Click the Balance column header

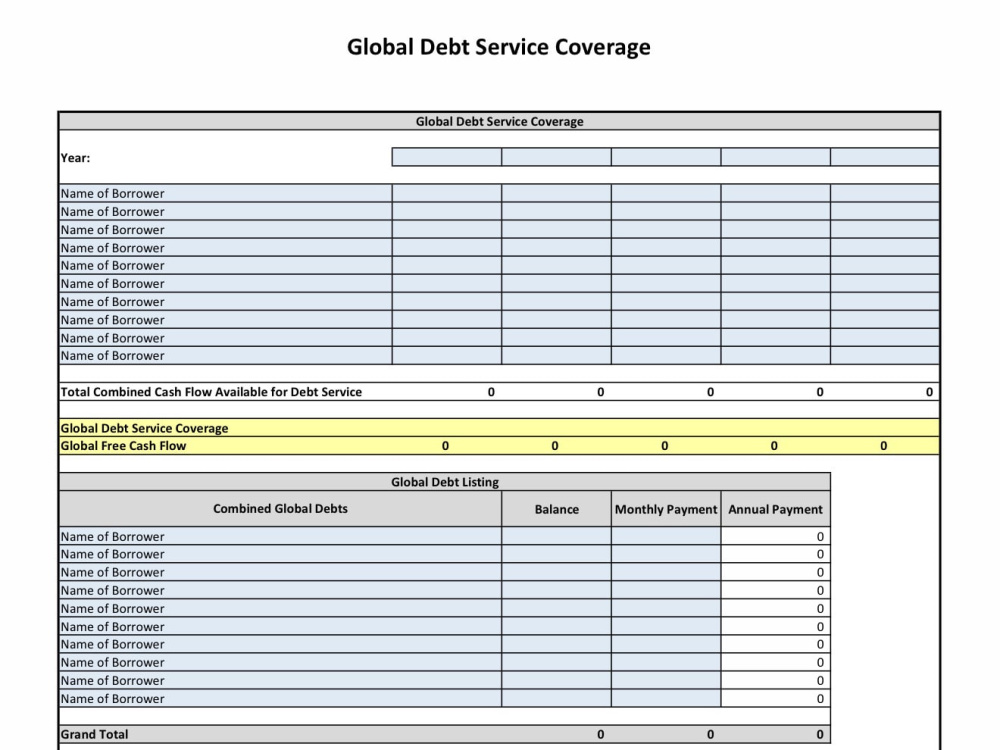click(556, 509)
